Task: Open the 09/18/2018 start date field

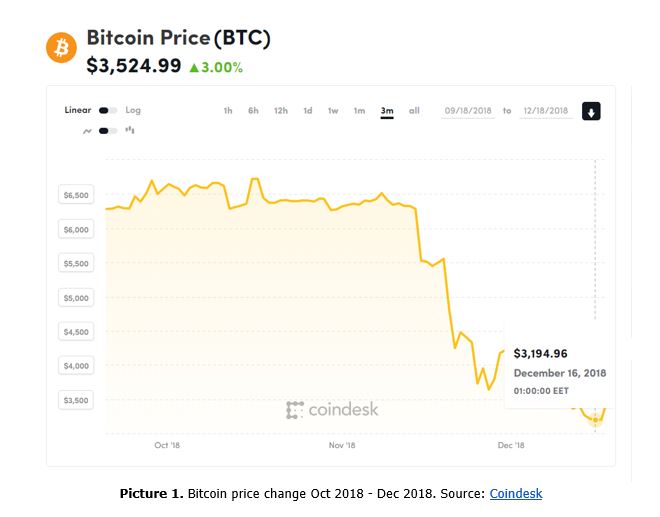Action: tap(468, 111)
